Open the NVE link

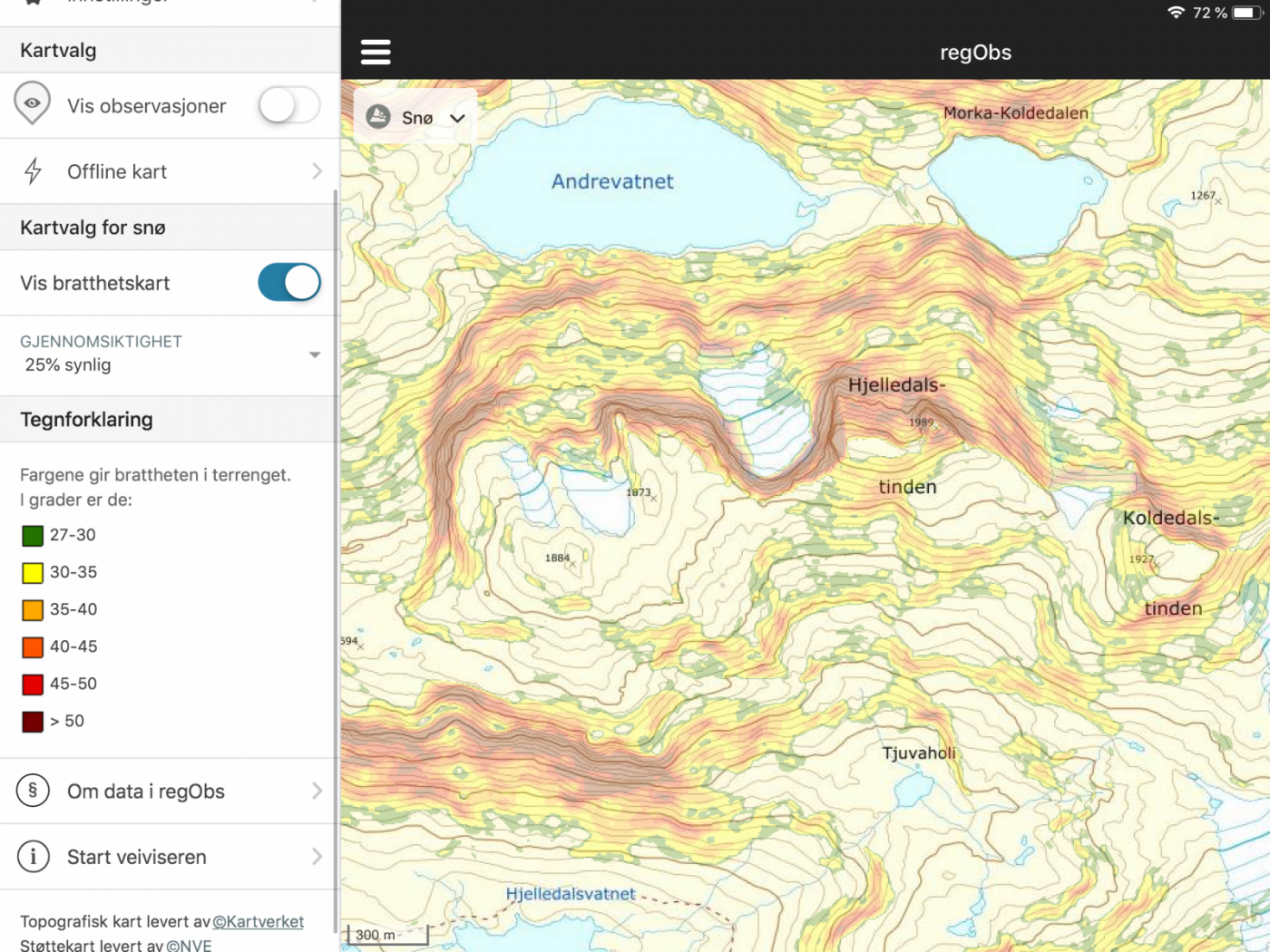[189, 945]
